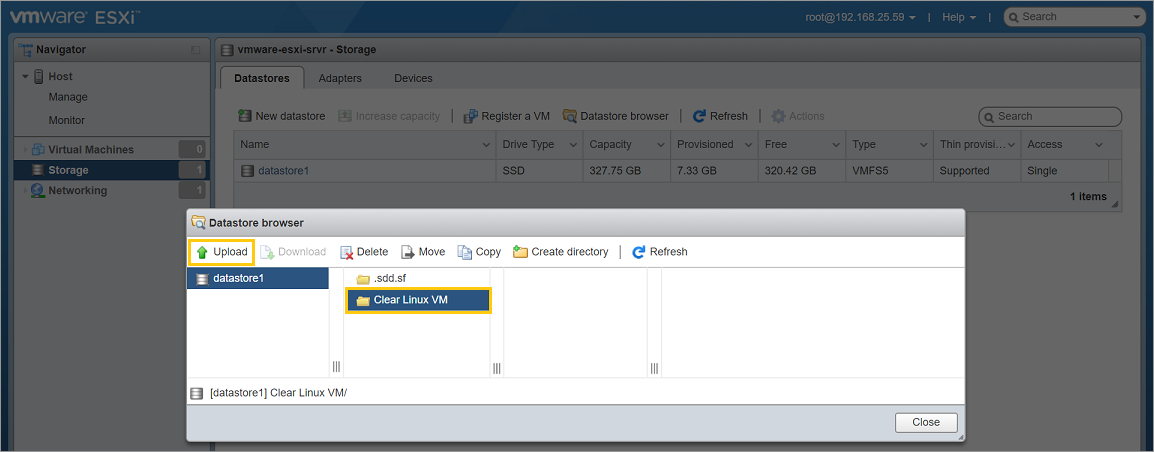Screen dimensions: 1154x452
Task: Click the Create directory icon
Action: click(520, 252)
